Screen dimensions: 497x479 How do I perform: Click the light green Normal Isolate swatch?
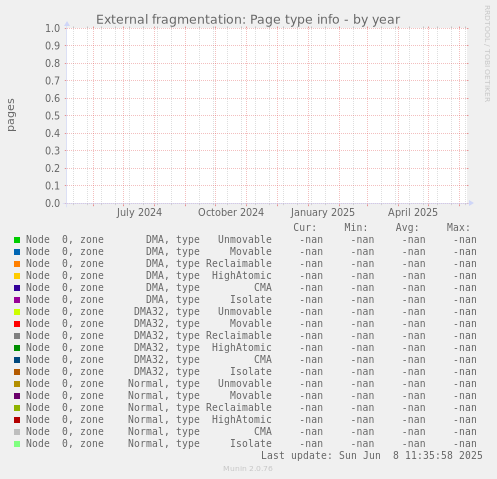tap(17, 444)
